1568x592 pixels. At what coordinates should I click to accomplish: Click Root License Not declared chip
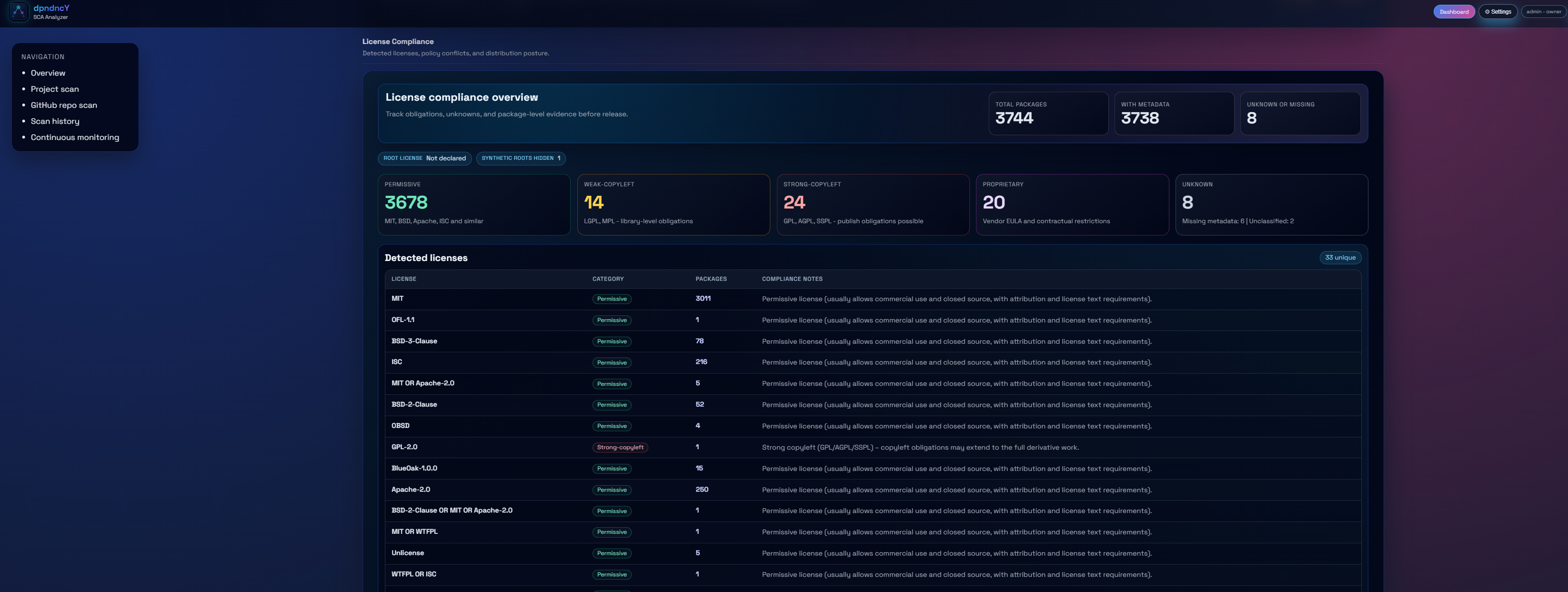[424, 158]
